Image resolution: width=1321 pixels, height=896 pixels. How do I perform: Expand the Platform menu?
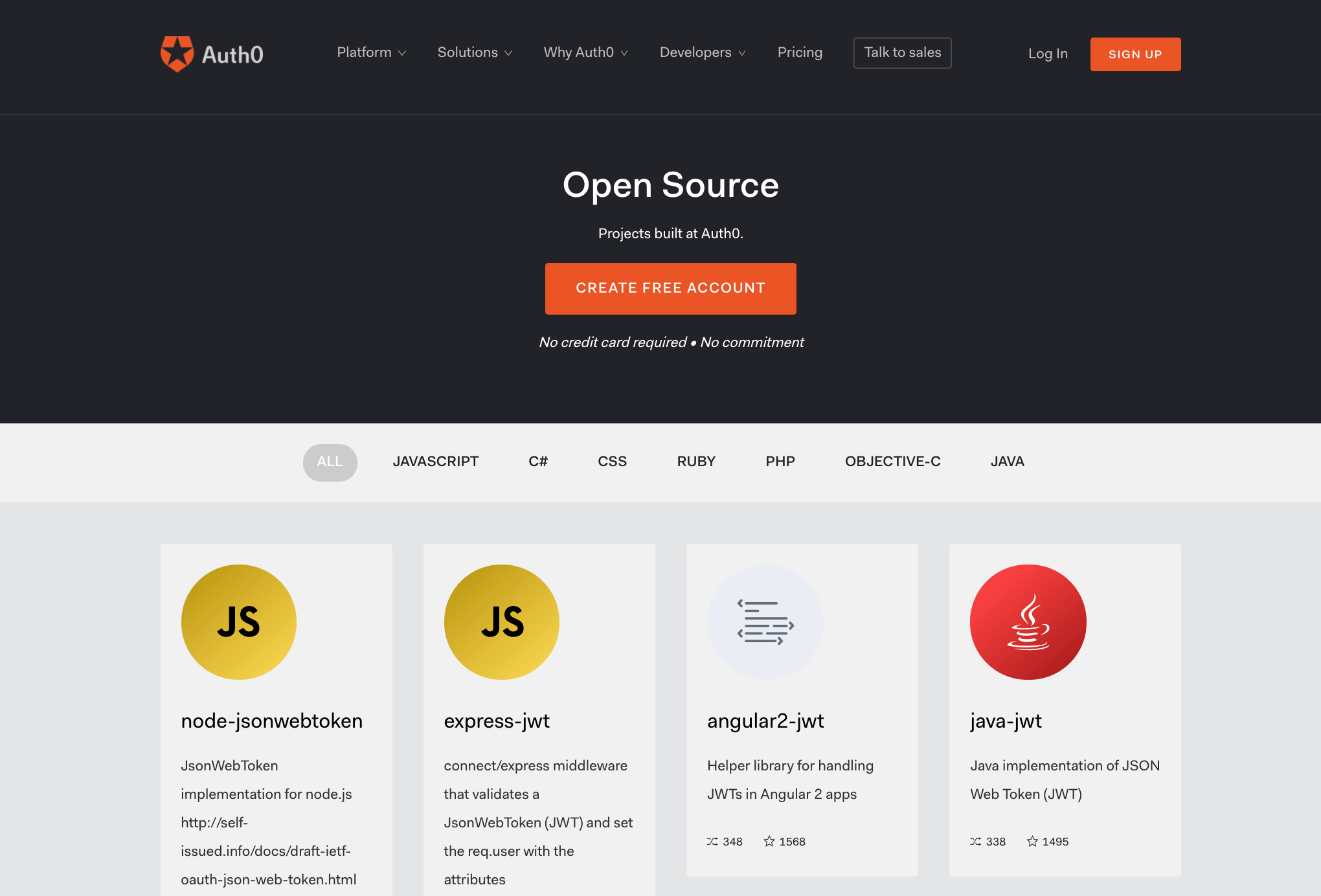point(372,52)
